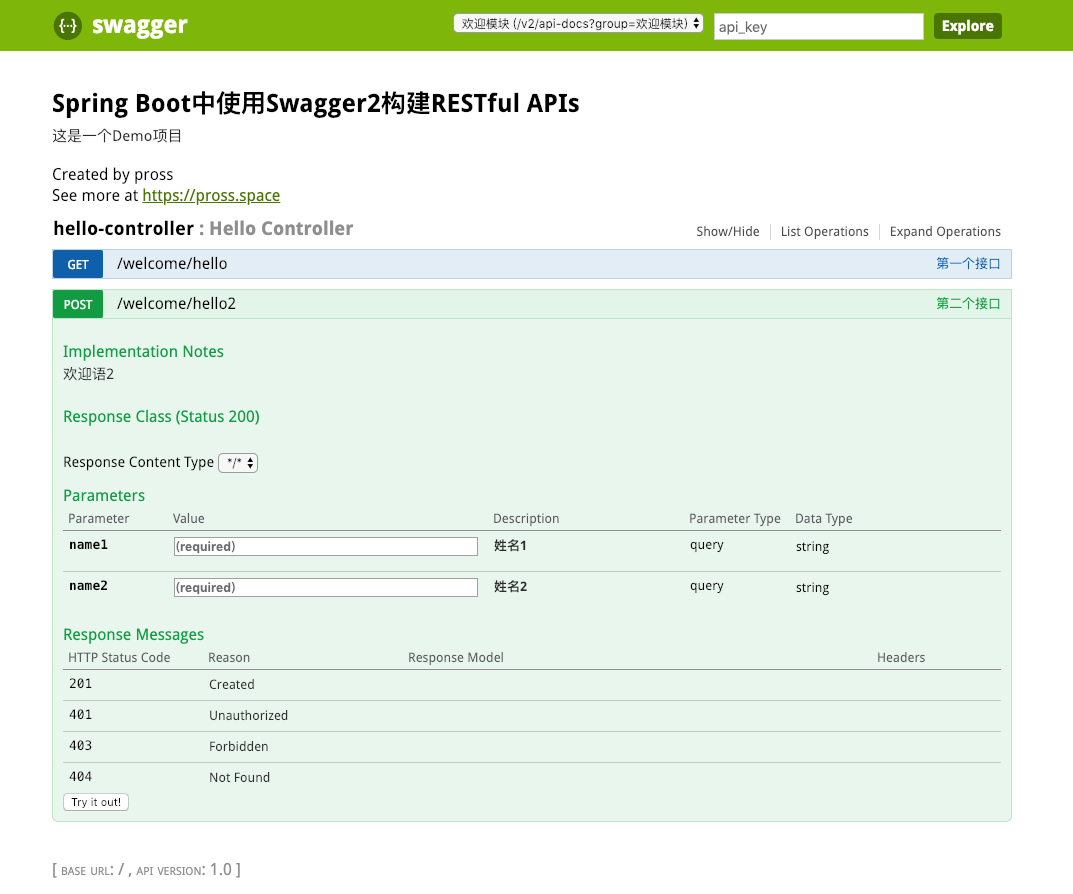Open the https://pross.space link
The height and width of the screenshot is (894, 1073).
pos(211,196)
